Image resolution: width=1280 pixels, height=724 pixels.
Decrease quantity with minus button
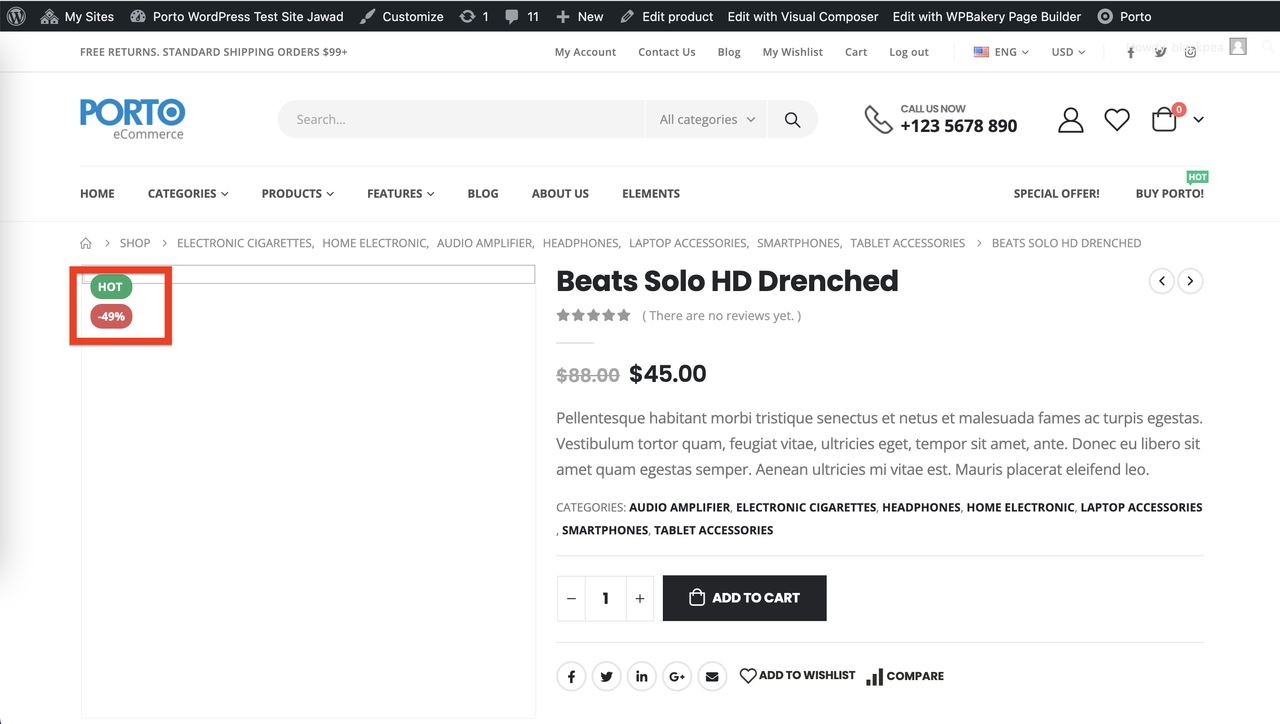click(x=571, y=598)
